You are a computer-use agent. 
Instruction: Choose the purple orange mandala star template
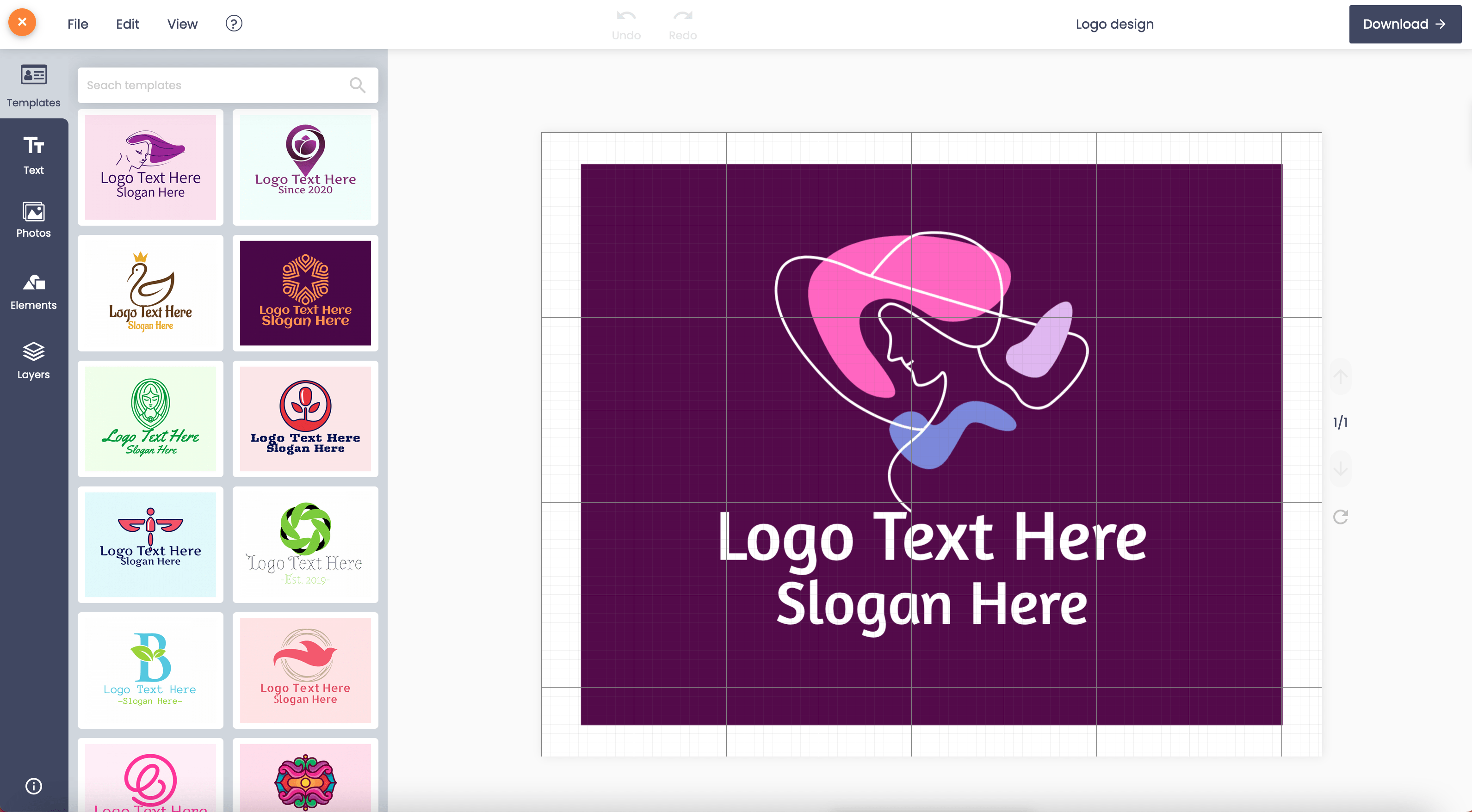tap(305, 292)
